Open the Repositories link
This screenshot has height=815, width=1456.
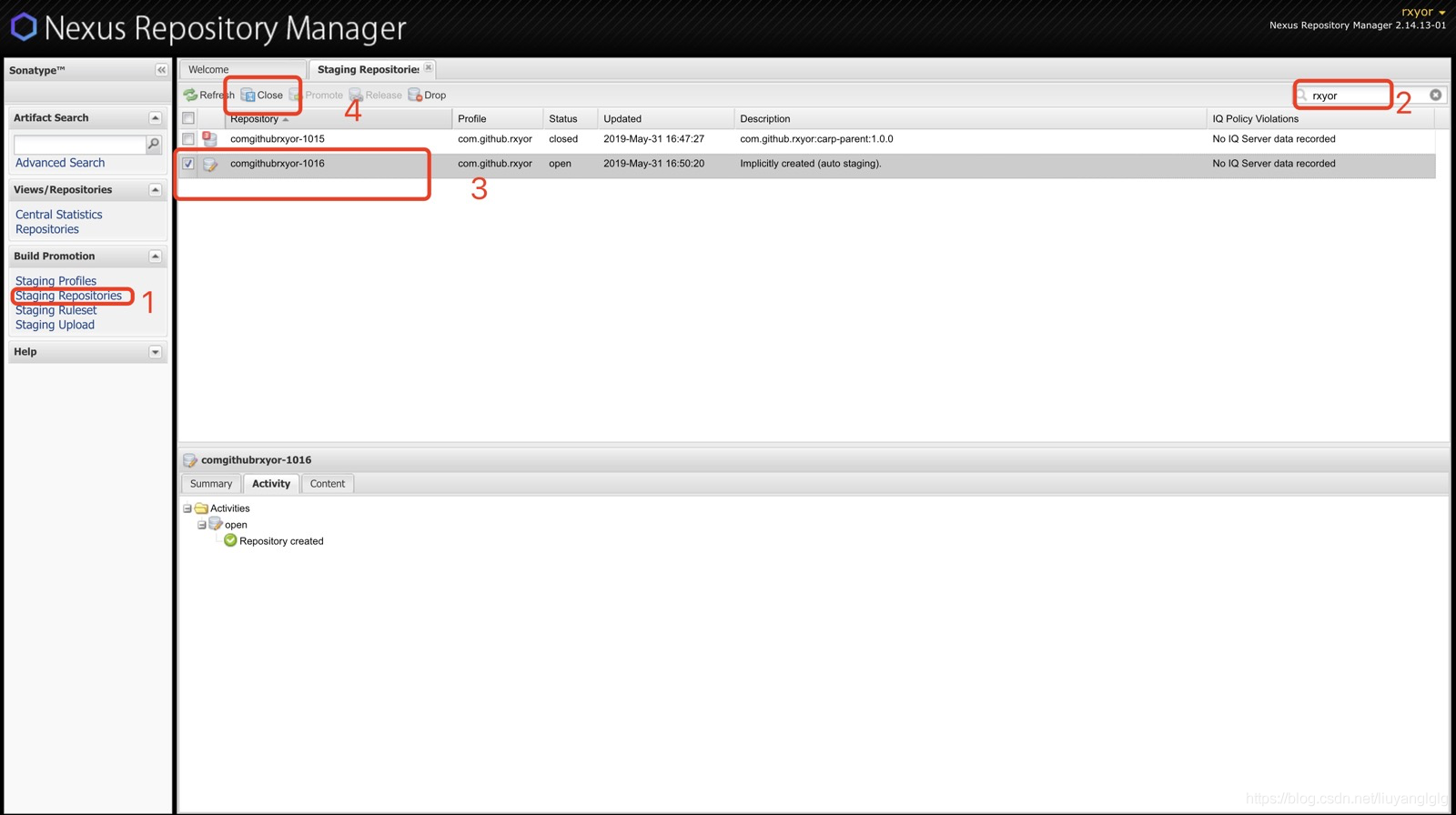click(47, 229)
